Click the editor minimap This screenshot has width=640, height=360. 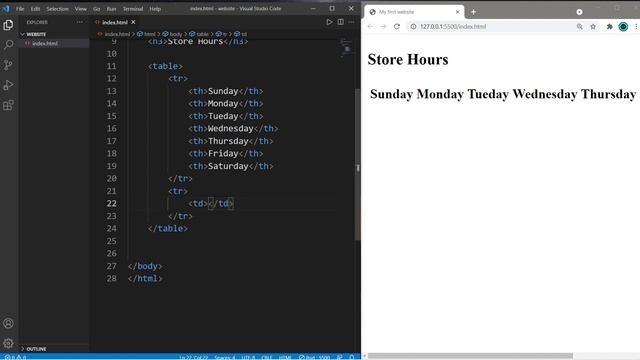(x=347, y=47)
